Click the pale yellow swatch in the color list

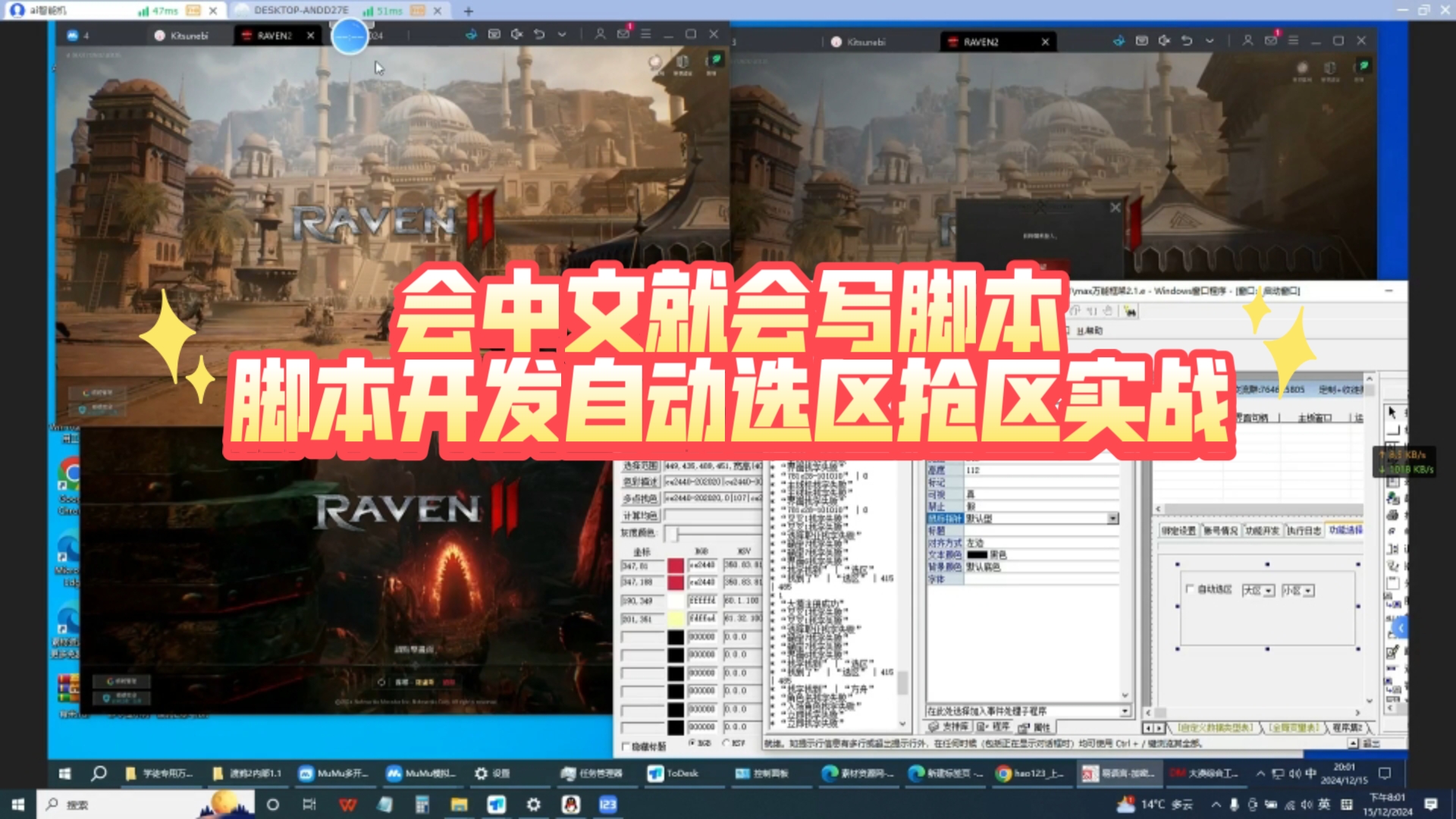[675, 619]
